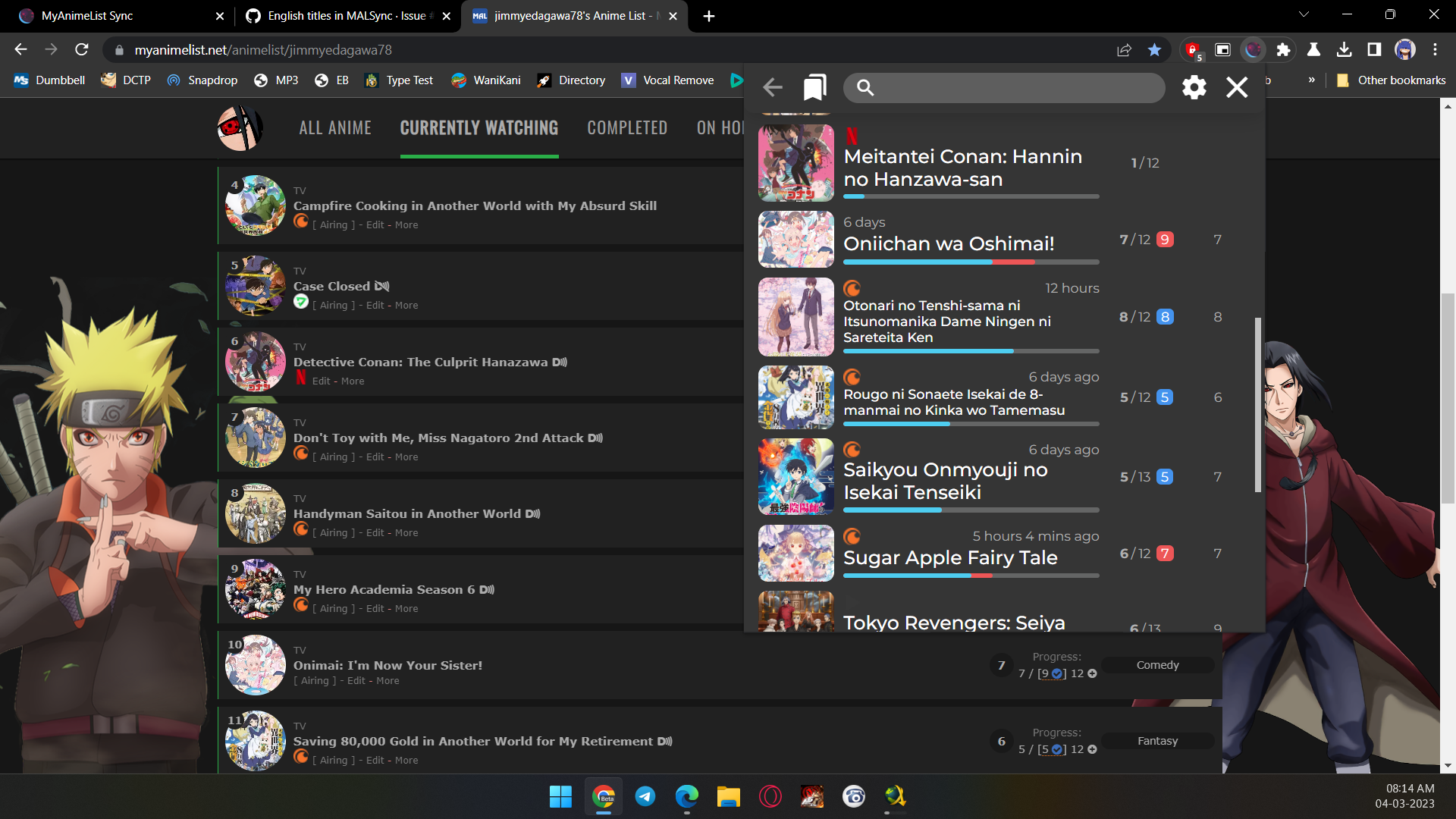Increment the Onimai episode with the plus button
This screenshot has width=1456, height=819.
1092,673
